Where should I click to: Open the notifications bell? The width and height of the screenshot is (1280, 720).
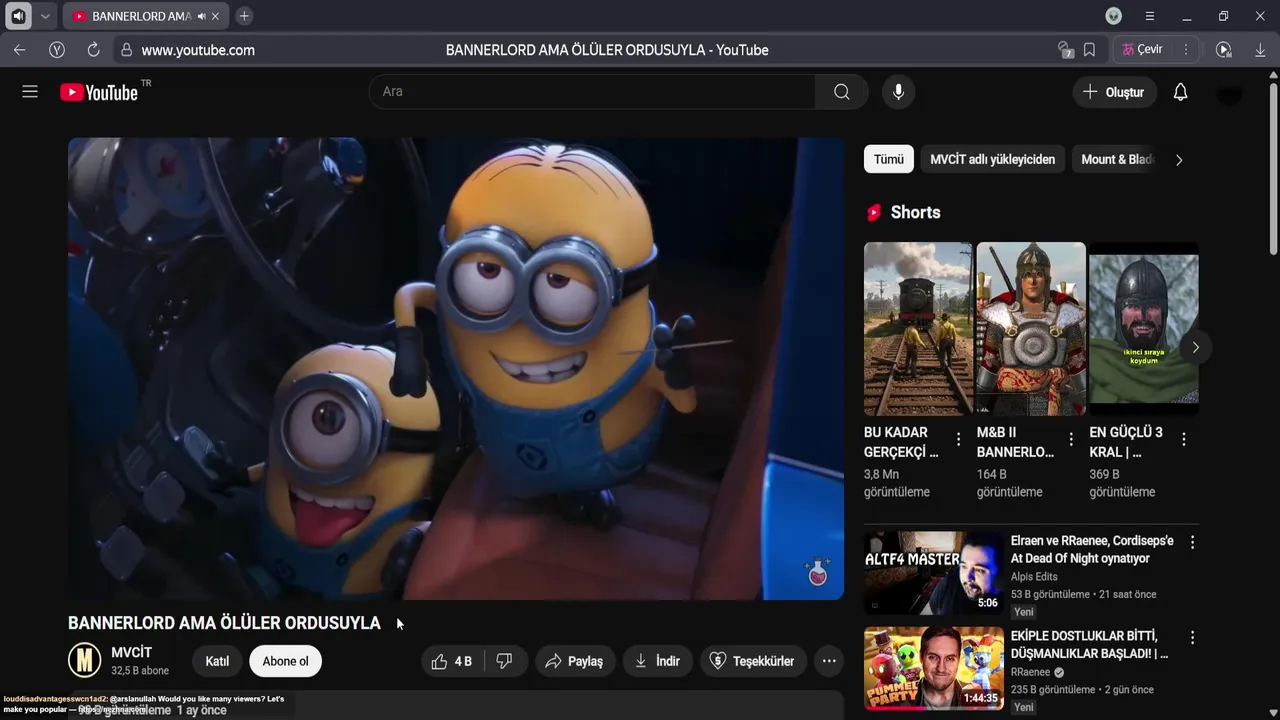pos(1180,92)
